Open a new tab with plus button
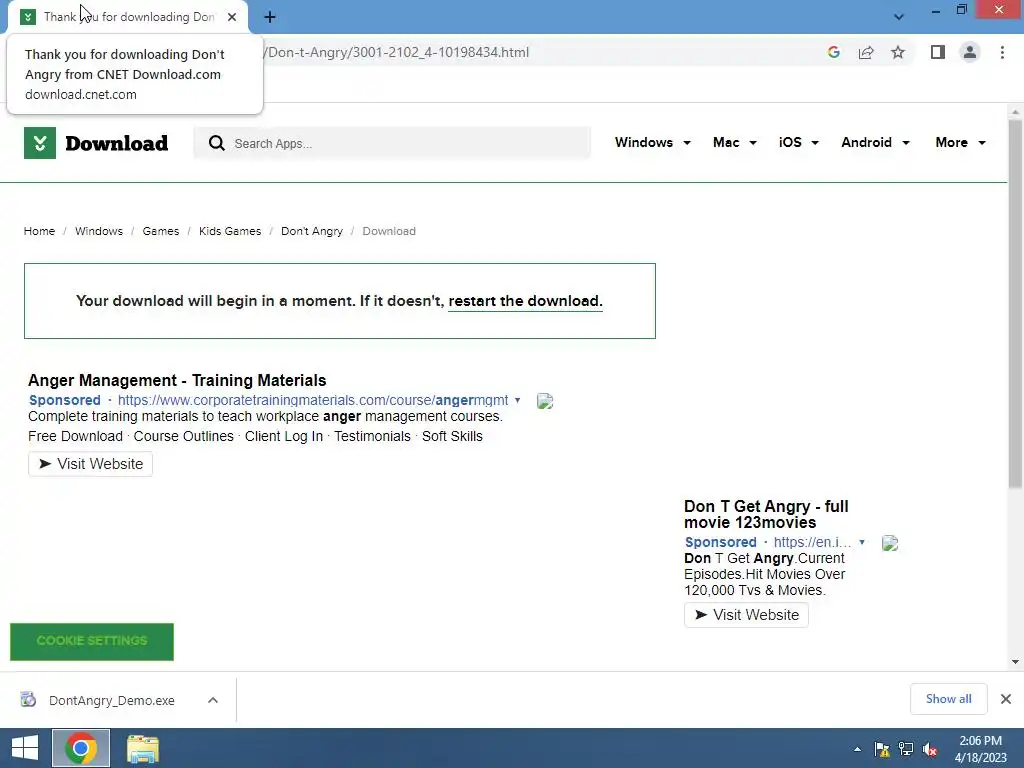The image size is (1024, 768). 270,17
